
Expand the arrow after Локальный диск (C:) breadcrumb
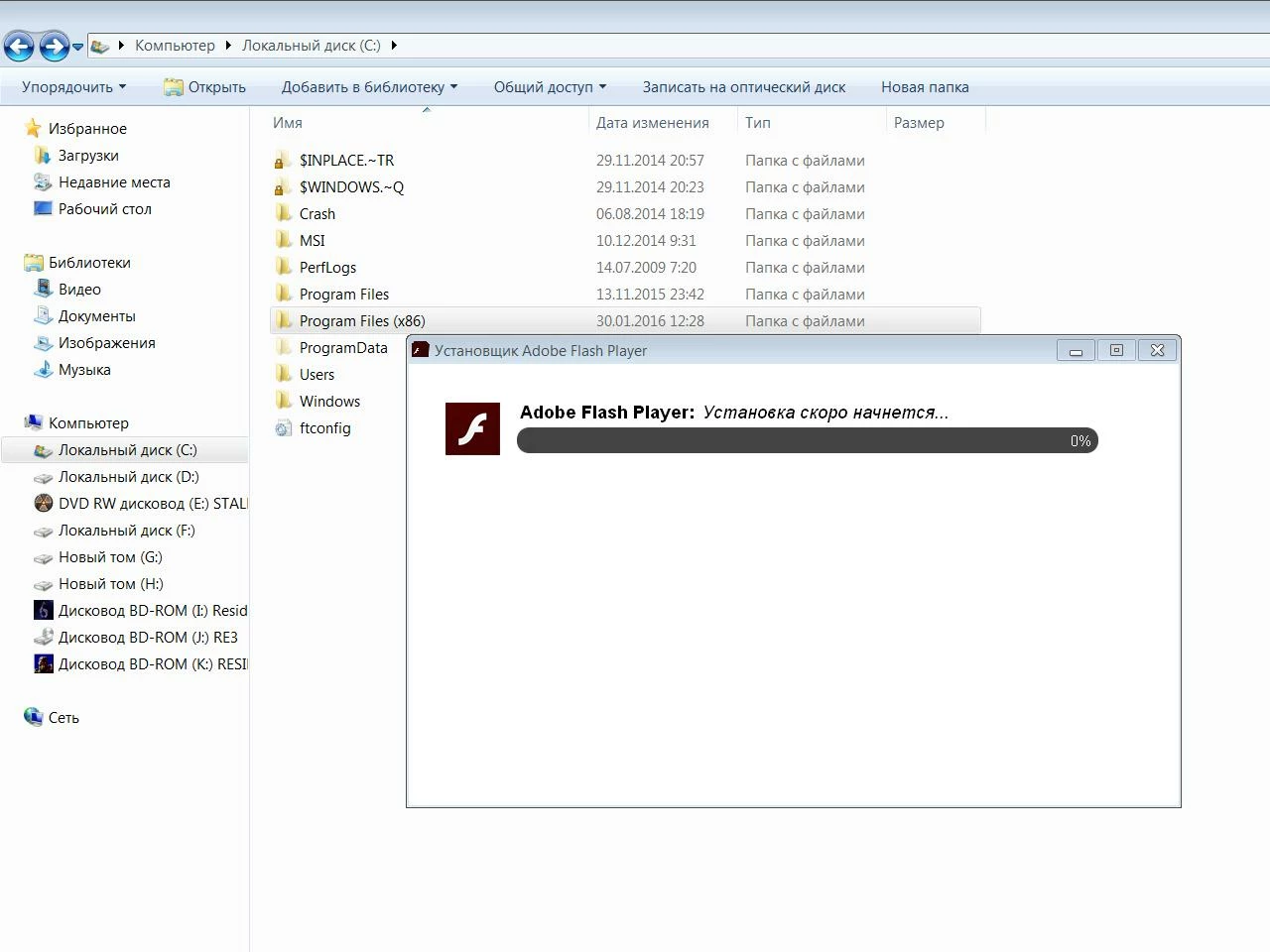pos(394,46)
